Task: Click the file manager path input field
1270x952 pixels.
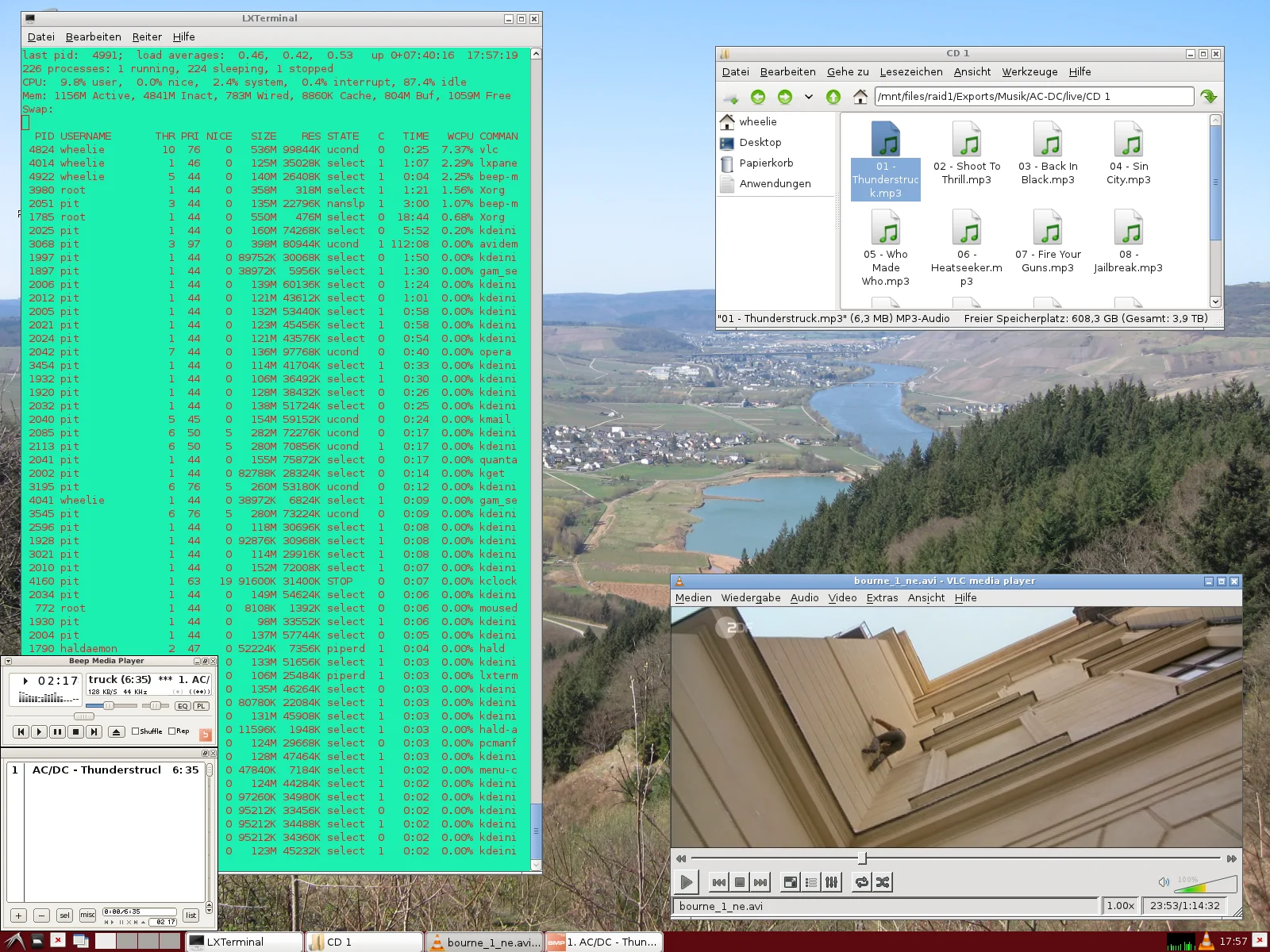Action: click(x=1034, y=97)
